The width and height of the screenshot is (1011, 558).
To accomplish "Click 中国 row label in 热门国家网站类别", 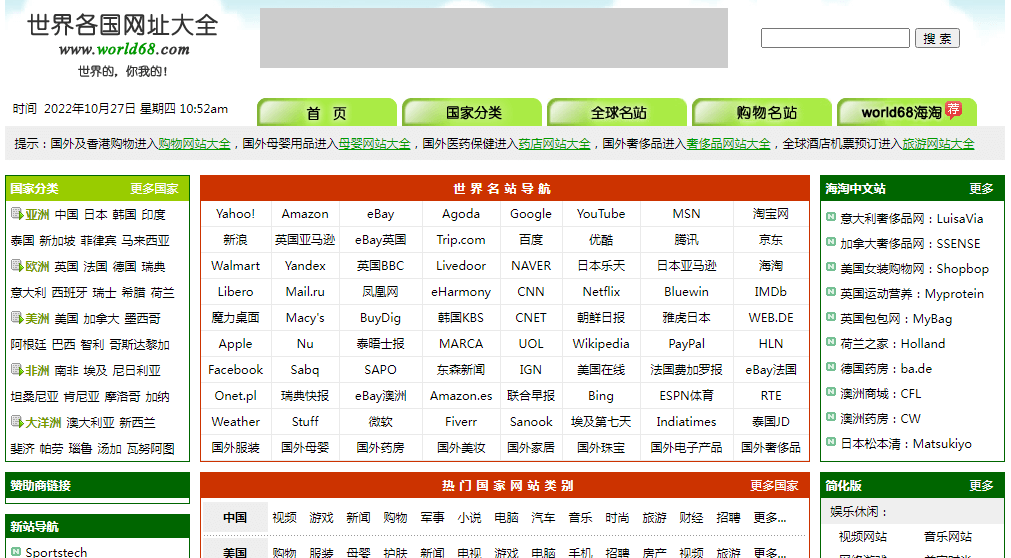I will point(235,517).
